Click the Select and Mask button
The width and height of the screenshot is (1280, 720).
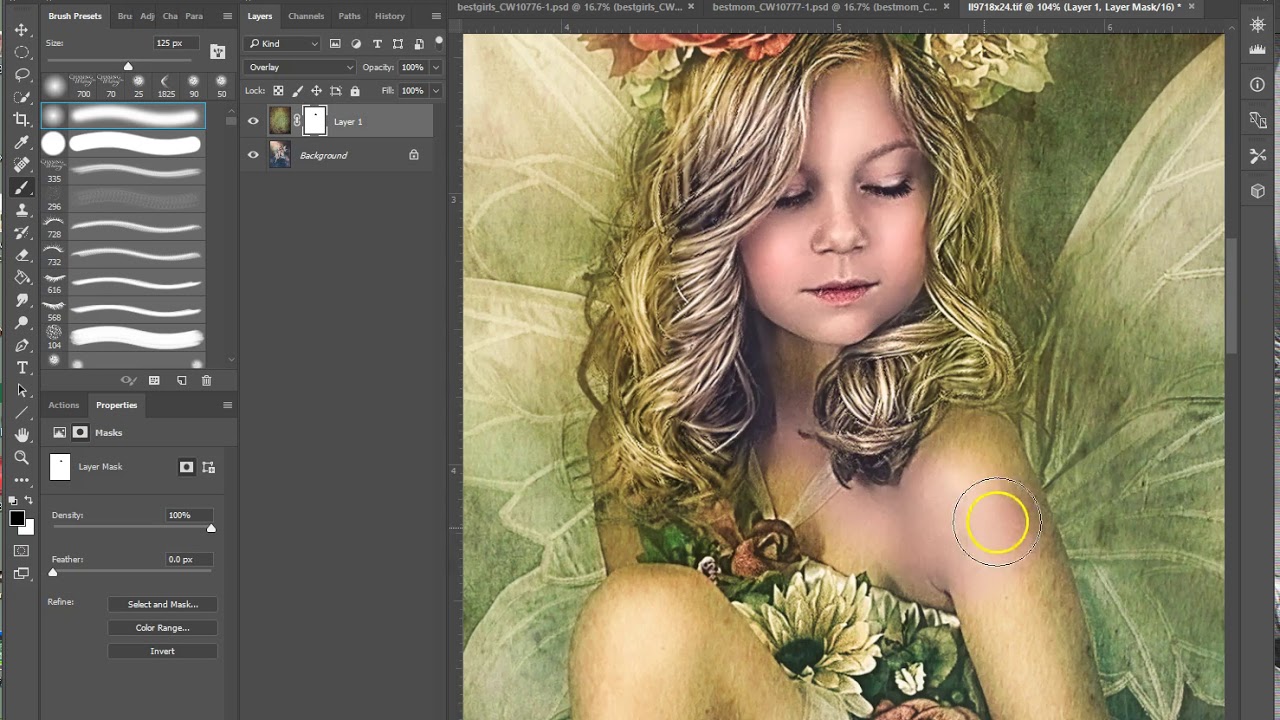click(x=163, y=604)
